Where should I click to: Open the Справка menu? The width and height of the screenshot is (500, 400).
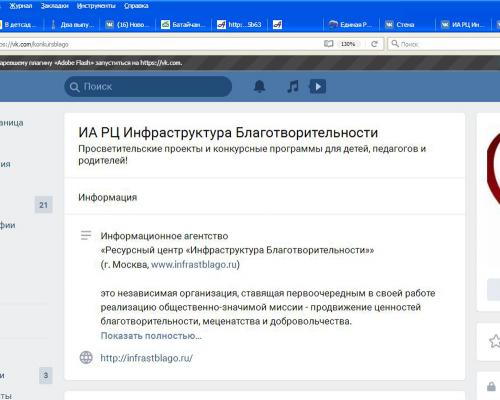click(136, 6)
